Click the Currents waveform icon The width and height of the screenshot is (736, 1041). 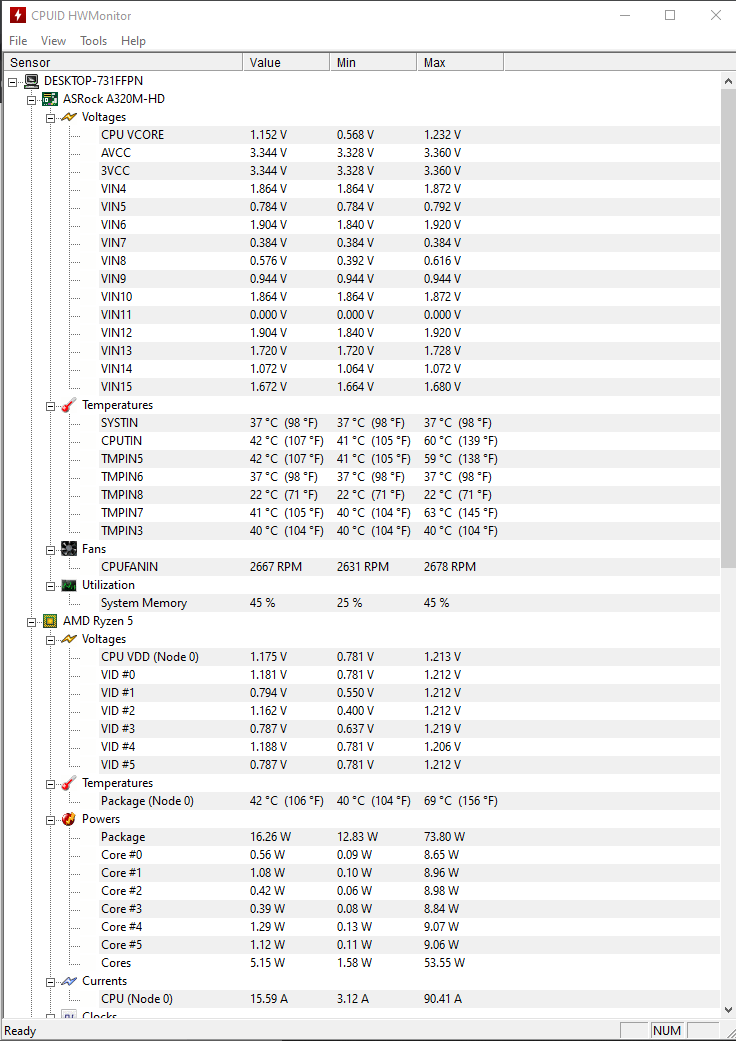[68, 981]
